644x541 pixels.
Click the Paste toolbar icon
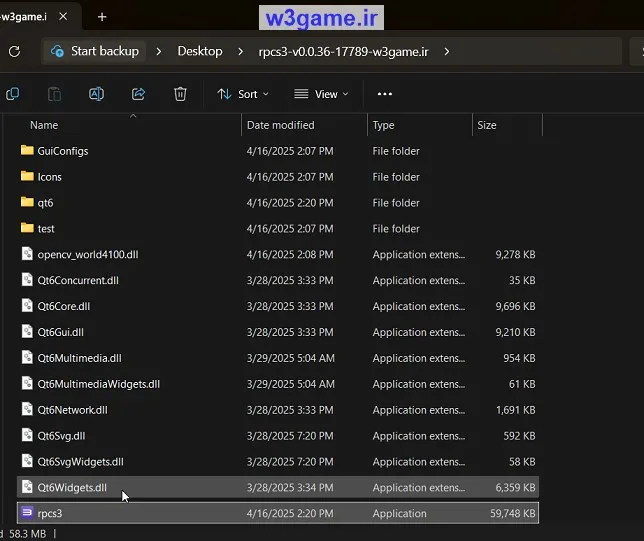coord(54,94)
